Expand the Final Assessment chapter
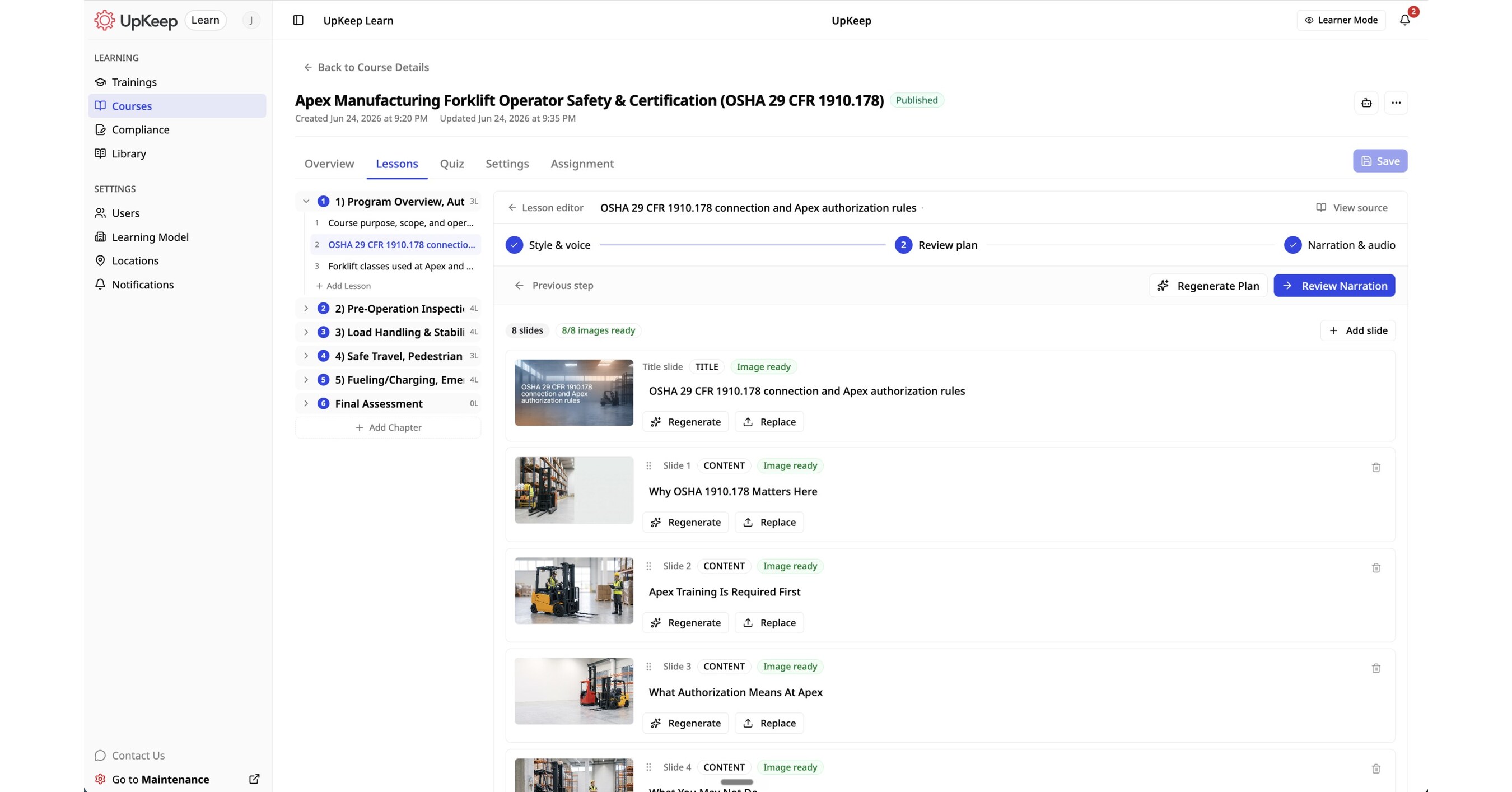Viewport: 1512px width, 792px height. click(x=306, y=403)
